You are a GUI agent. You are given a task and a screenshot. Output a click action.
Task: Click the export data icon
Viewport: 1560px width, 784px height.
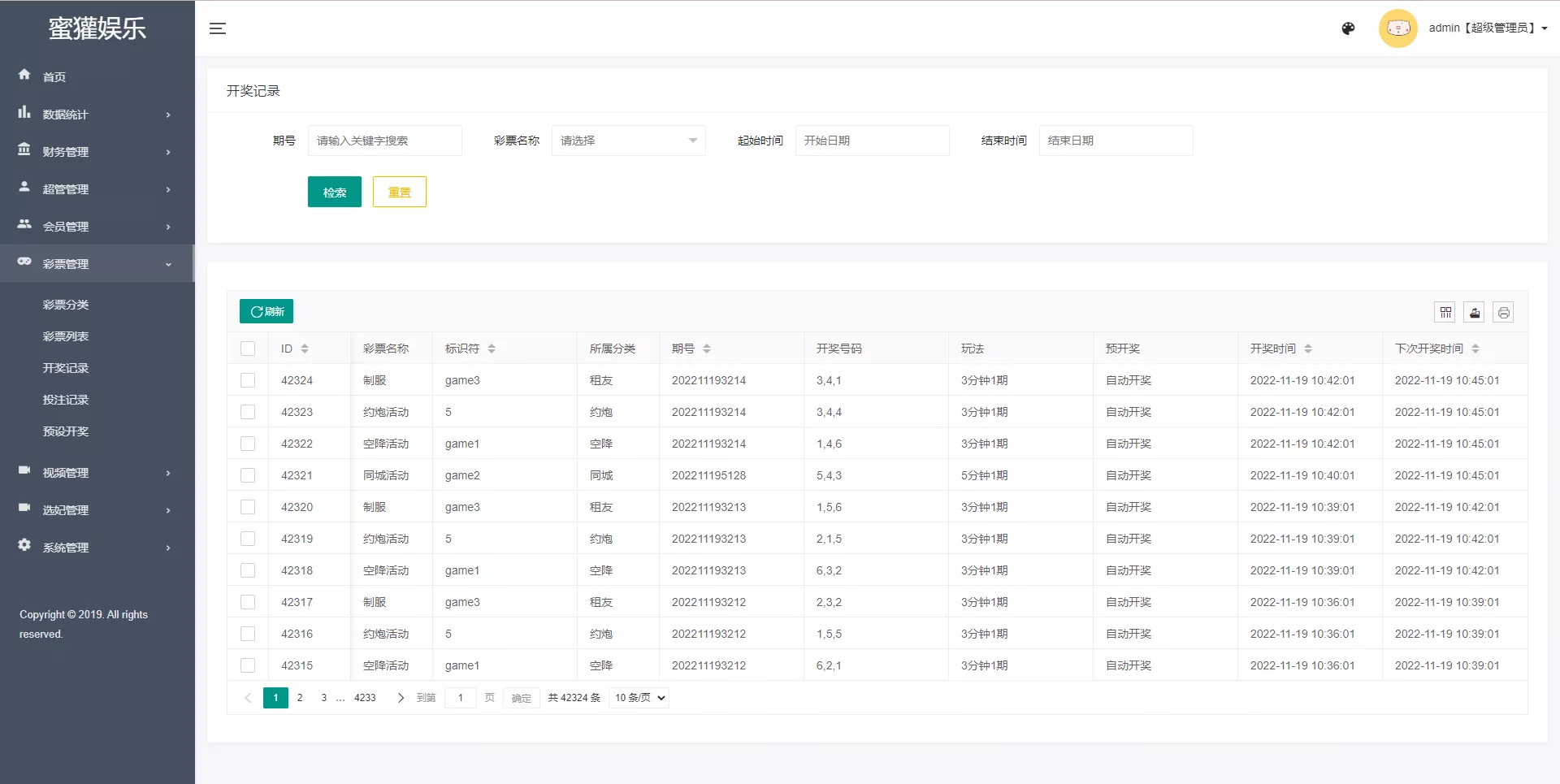click(1474, 312)
